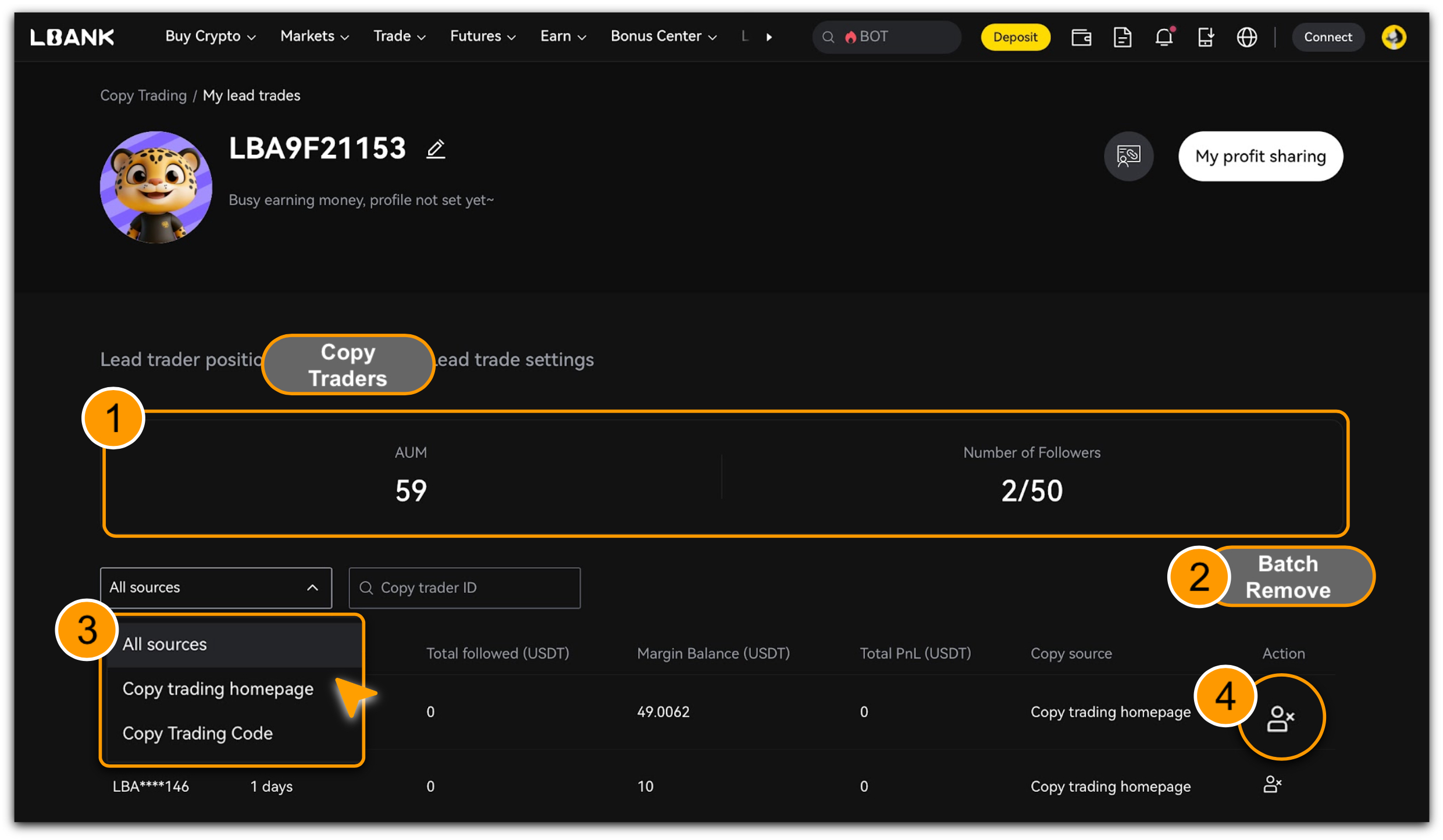Click the username LBA9F21153
Image resolution: width=1443 pixels, height=840 pixels.
(x=317, y=148)
